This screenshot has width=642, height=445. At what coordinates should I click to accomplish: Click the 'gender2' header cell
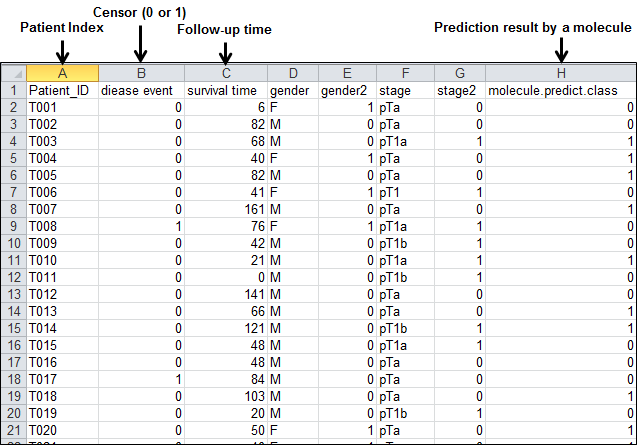click(347, 90)
